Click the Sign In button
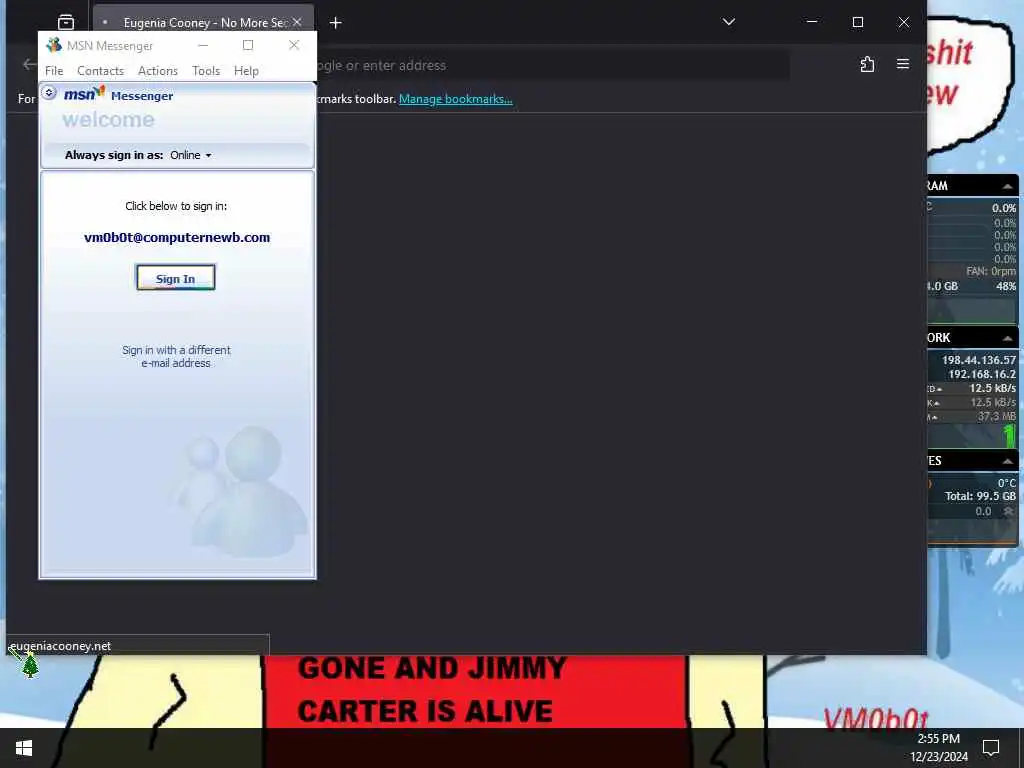This screenshot has height=768, width=1024. 175,278
